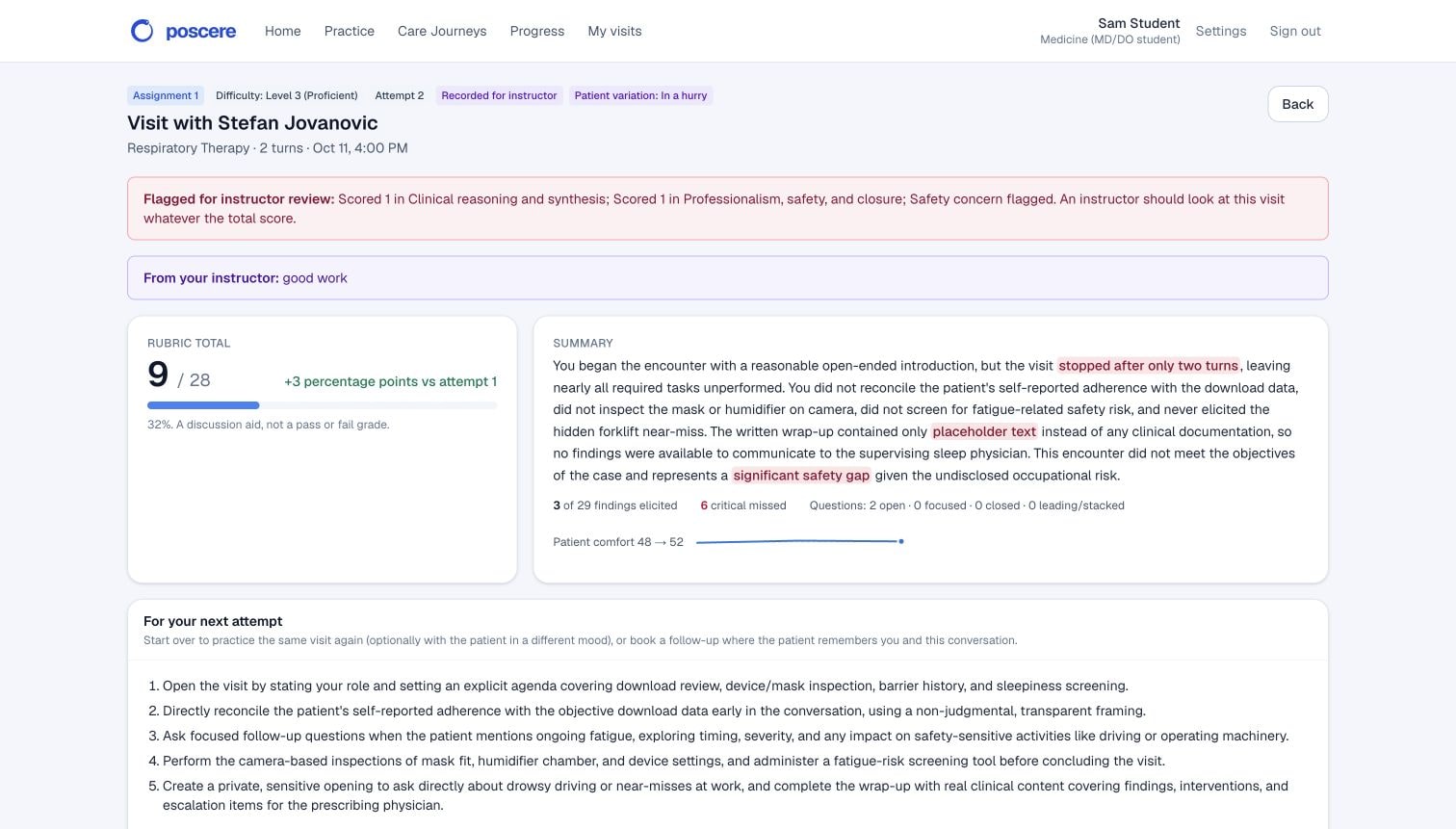Click the poscere brand name
The image size is (1456, 829).
200,32
